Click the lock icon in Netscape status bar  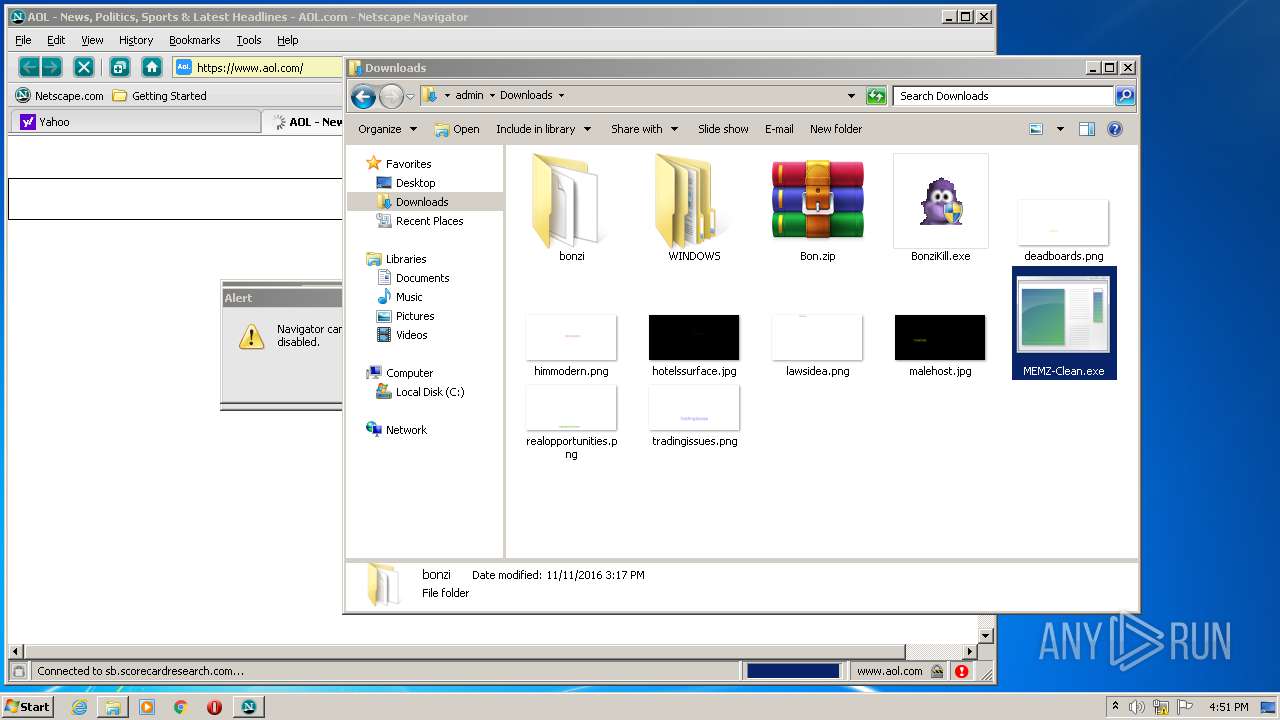point(937,671)
